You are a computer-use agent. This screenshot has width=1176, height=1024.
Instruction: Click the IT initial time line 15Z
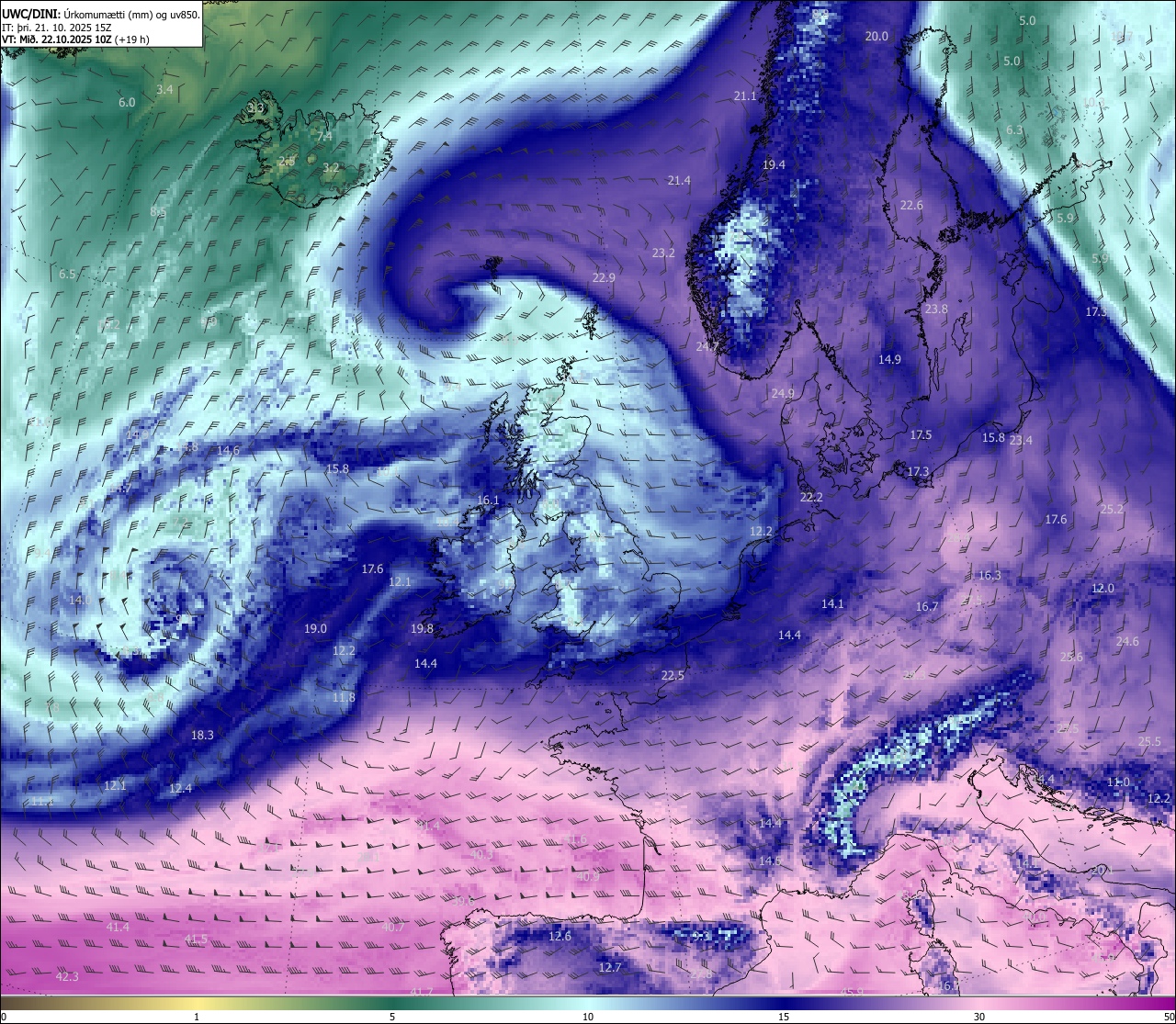[x=58, y=28]
